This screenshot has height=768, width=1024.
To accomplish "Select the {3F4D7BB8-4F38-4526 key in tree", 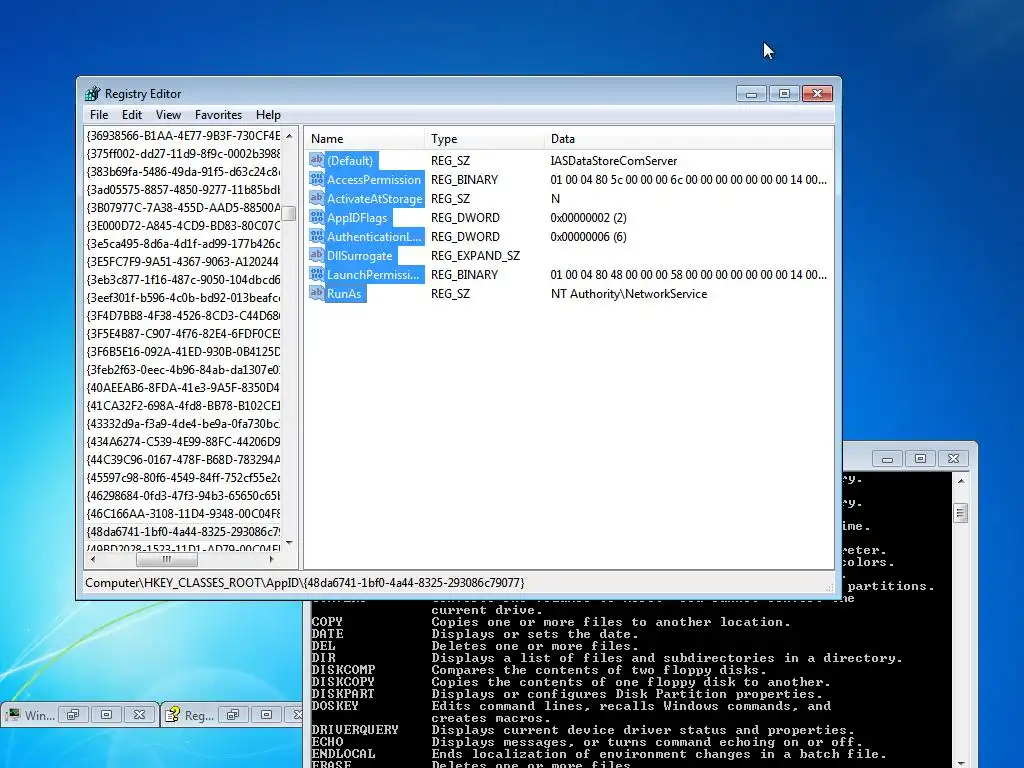I will (x=183, y=315).
